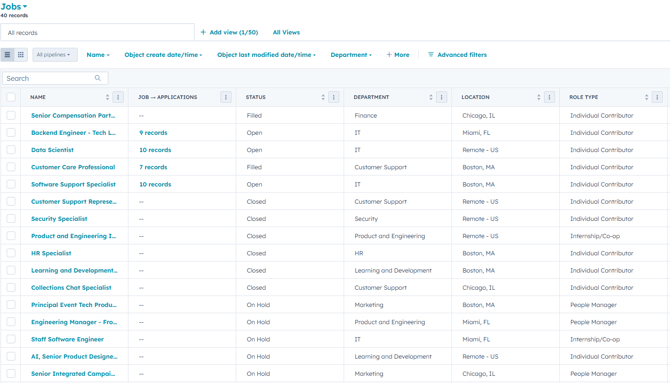Tick HR Specialist row checkbox

(11, 253)
